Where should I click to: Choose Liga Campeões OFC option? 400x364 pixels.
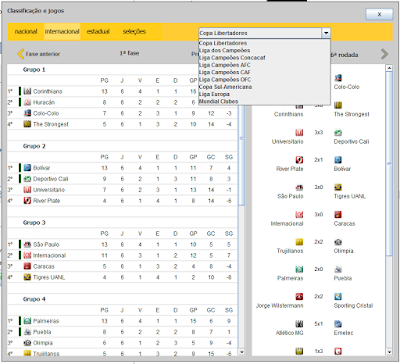pyautogui.click(x=264, y=80)
